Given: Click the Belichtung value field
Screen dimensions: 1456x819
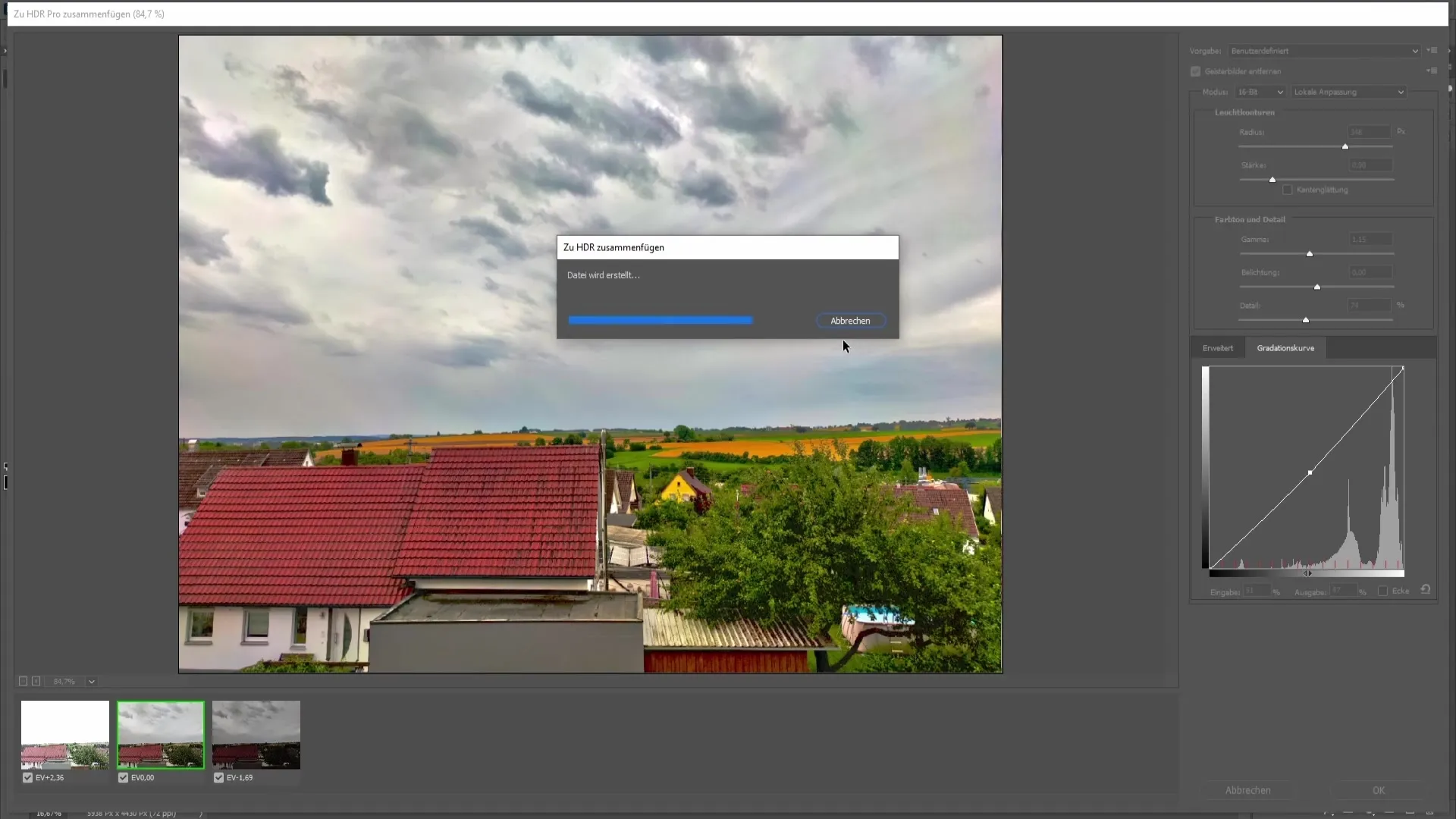Looking at the screenshot, I should pos(1370,272).
